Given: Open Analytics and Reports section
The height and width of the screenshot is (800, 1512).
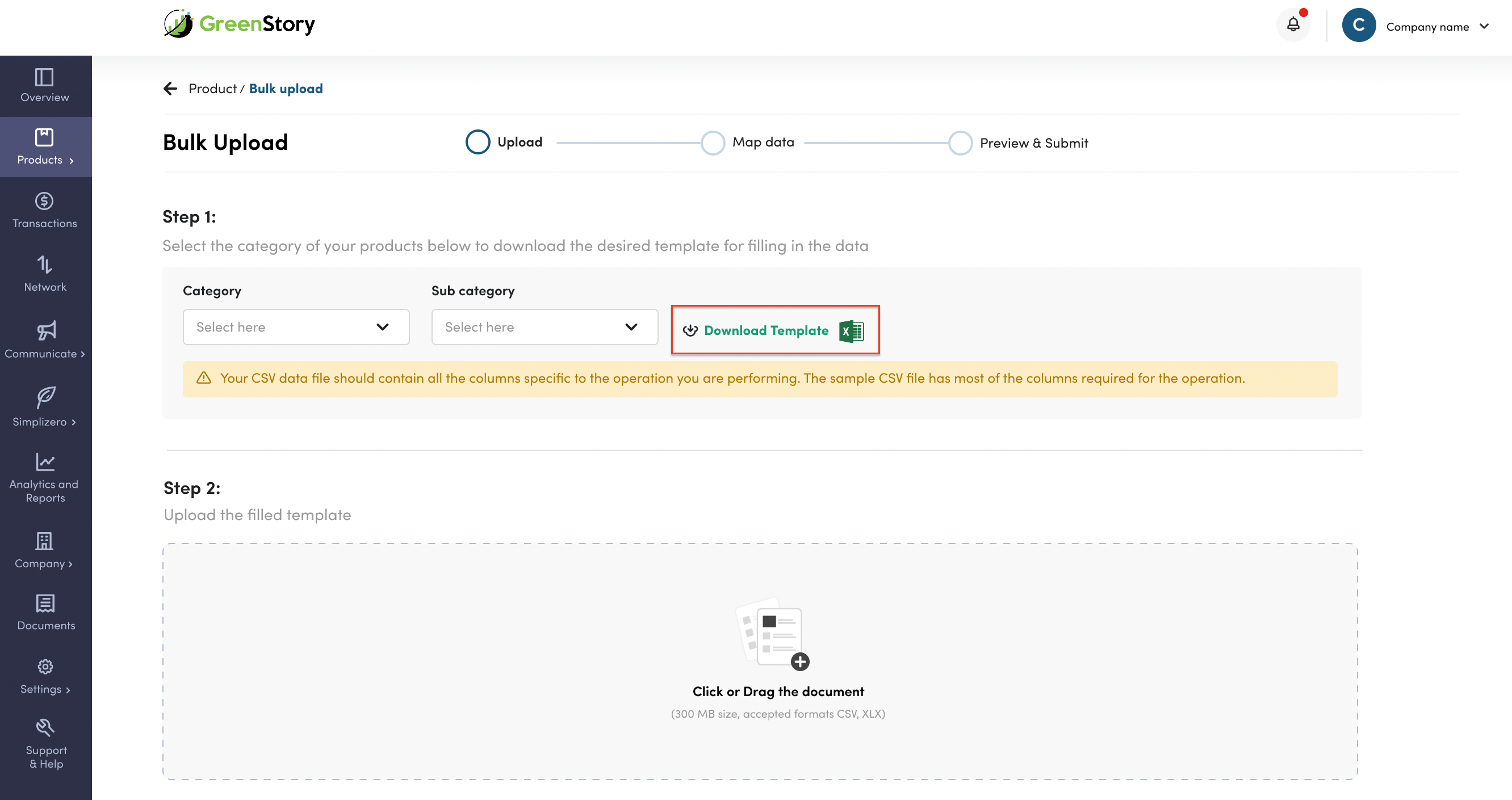Looking at the screenshot, I should tap(45, 478).
